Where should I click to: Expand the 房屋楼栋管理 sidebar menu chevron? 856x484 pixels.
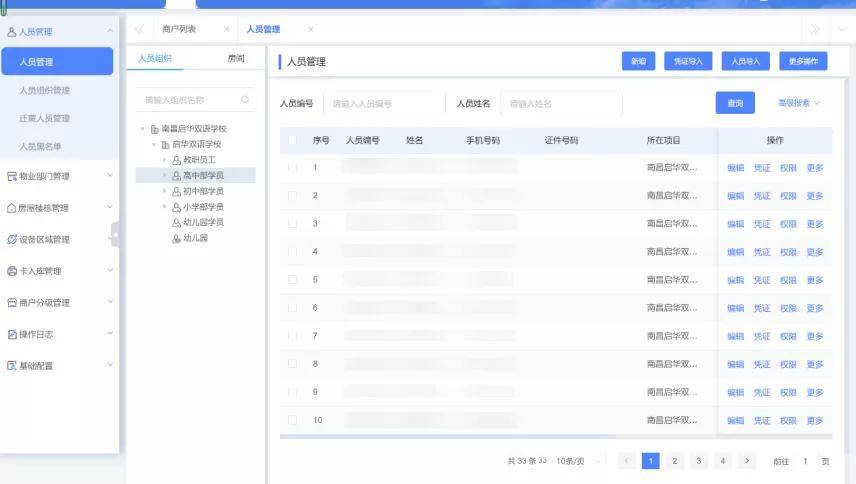110,207
